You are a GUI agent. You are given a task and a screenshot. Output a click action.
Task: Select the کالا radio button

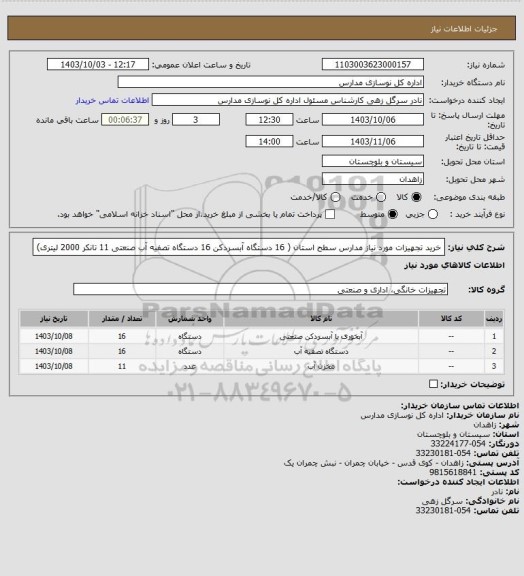pyautogui.click(x=416, y=197)
